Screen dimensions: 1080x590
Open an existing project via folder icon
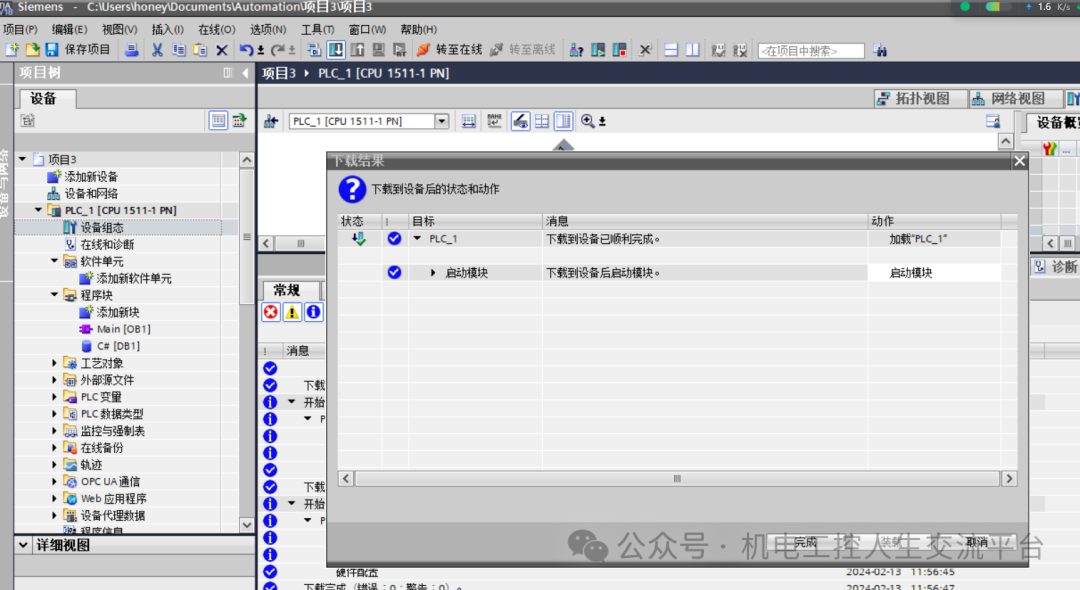32,50
